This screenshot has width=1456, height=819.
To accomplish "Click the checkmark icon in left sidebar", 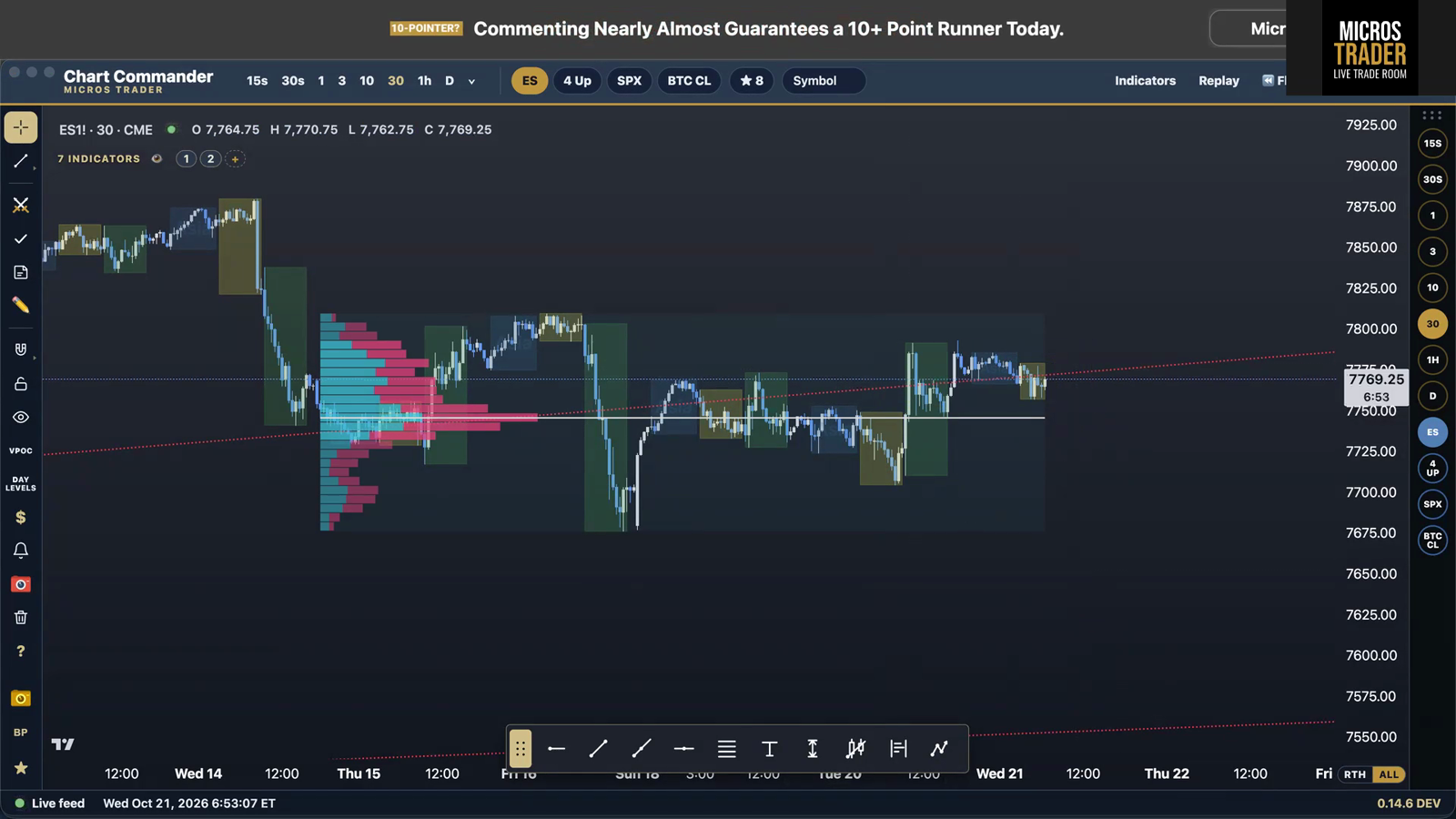I will pyautogui.click(x=21, y=238).
